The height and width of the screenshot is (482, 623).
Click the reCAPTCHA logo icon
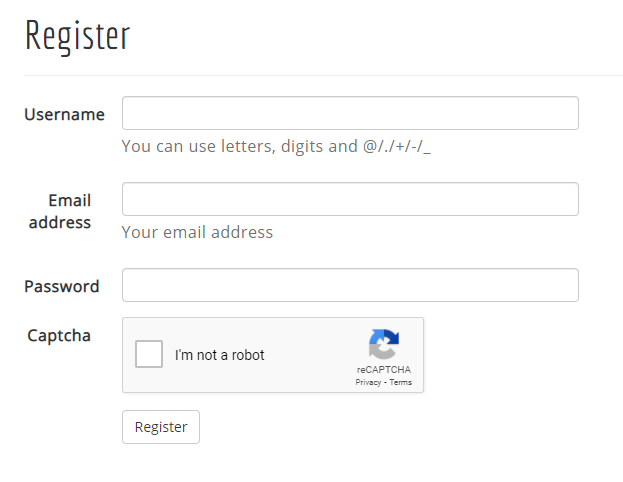tap(384, 344)
